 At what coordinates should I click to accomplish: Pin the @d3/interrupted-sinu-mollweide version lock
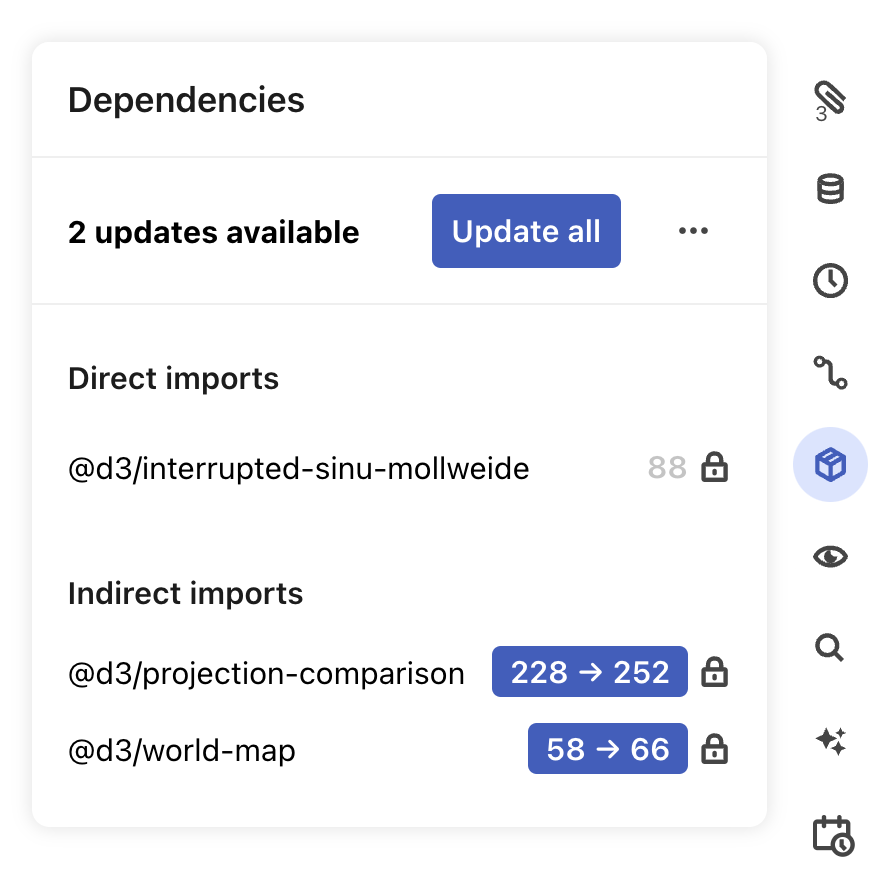tap(716, 467)
